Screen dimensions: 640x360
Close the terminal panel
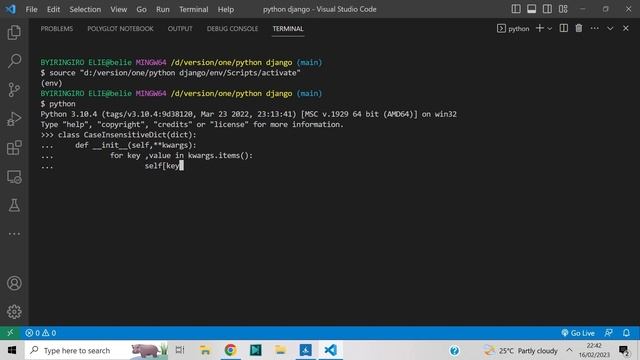pyautogui.click(x=626, y=28)
